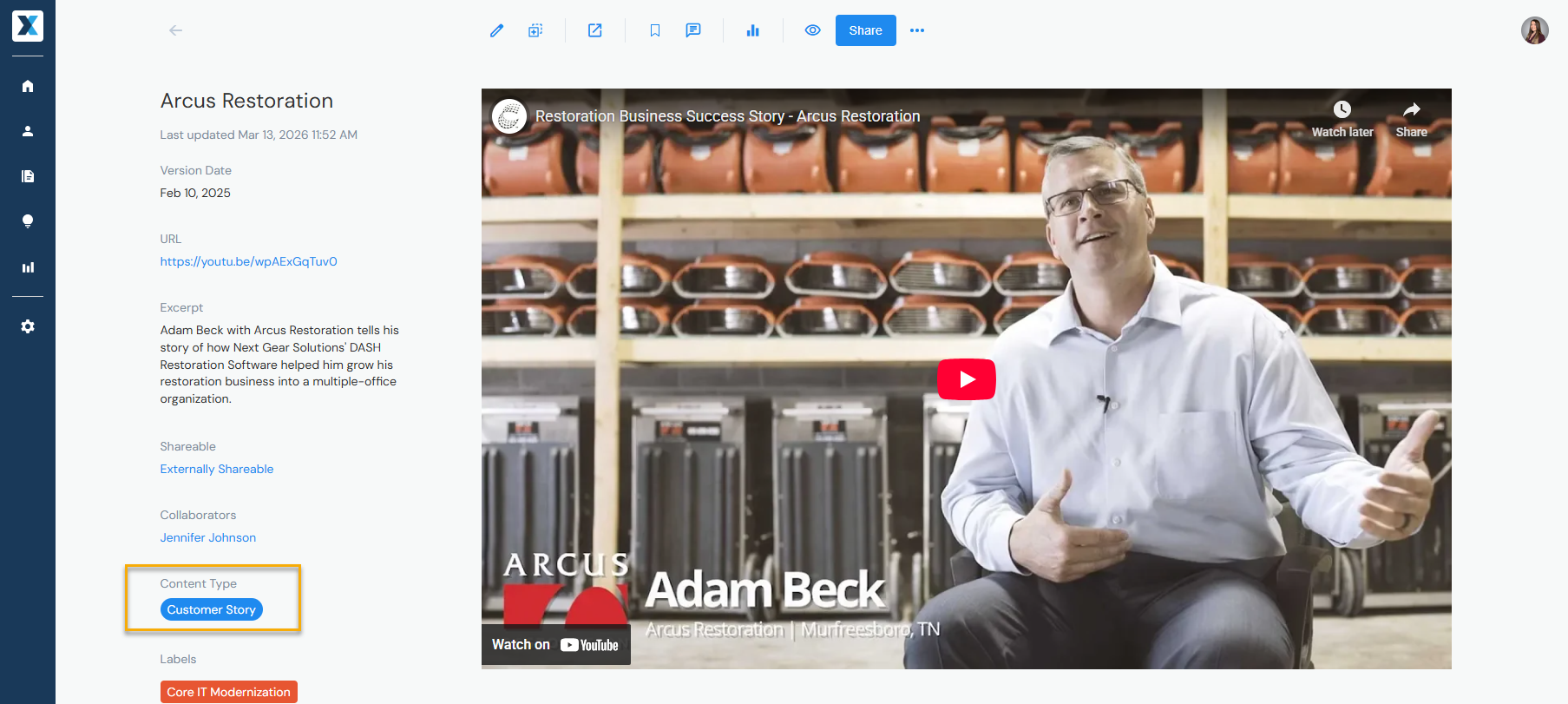Open the Analytics sidebar icon
This screenshot has width=1568, height=704.
coord(28,267)
